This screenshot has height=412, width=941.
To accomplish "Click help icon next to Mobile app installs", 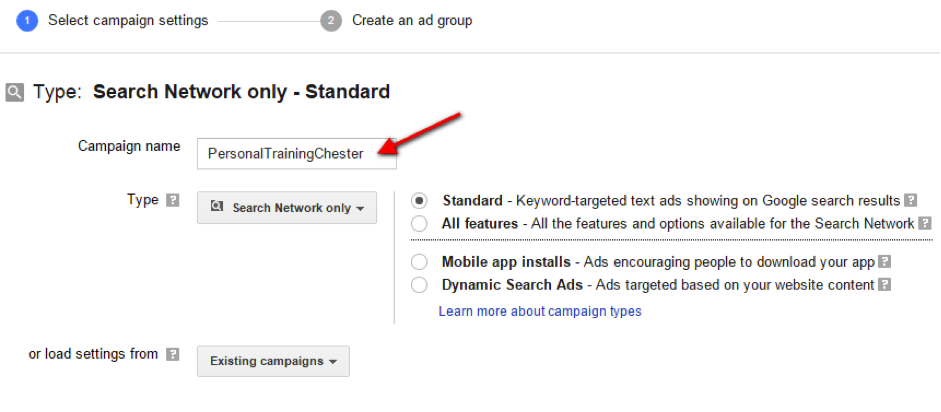I will [884, 262].
